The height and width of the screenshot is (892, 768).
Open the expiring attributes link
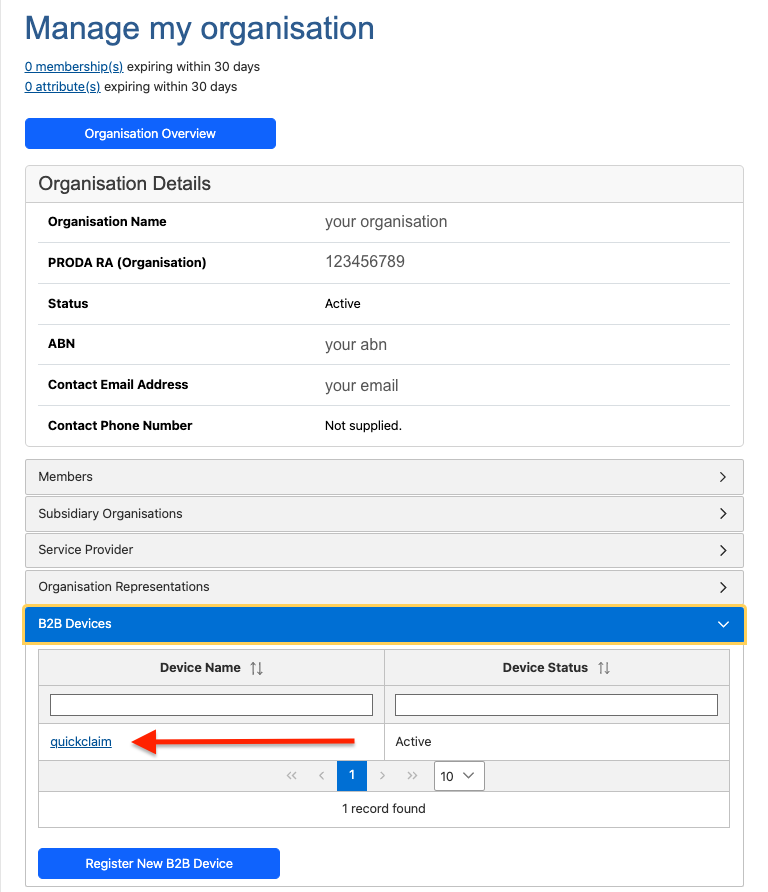point(62,86)
